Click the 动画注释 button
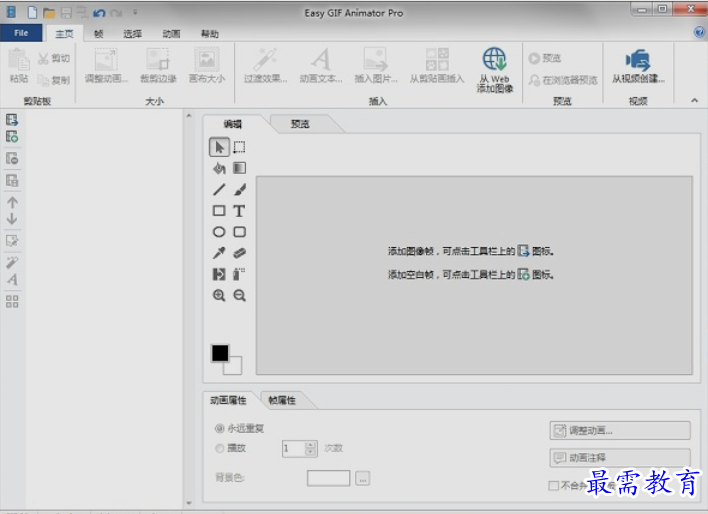Viewport: 708px width, 514px height. (620, 458)
